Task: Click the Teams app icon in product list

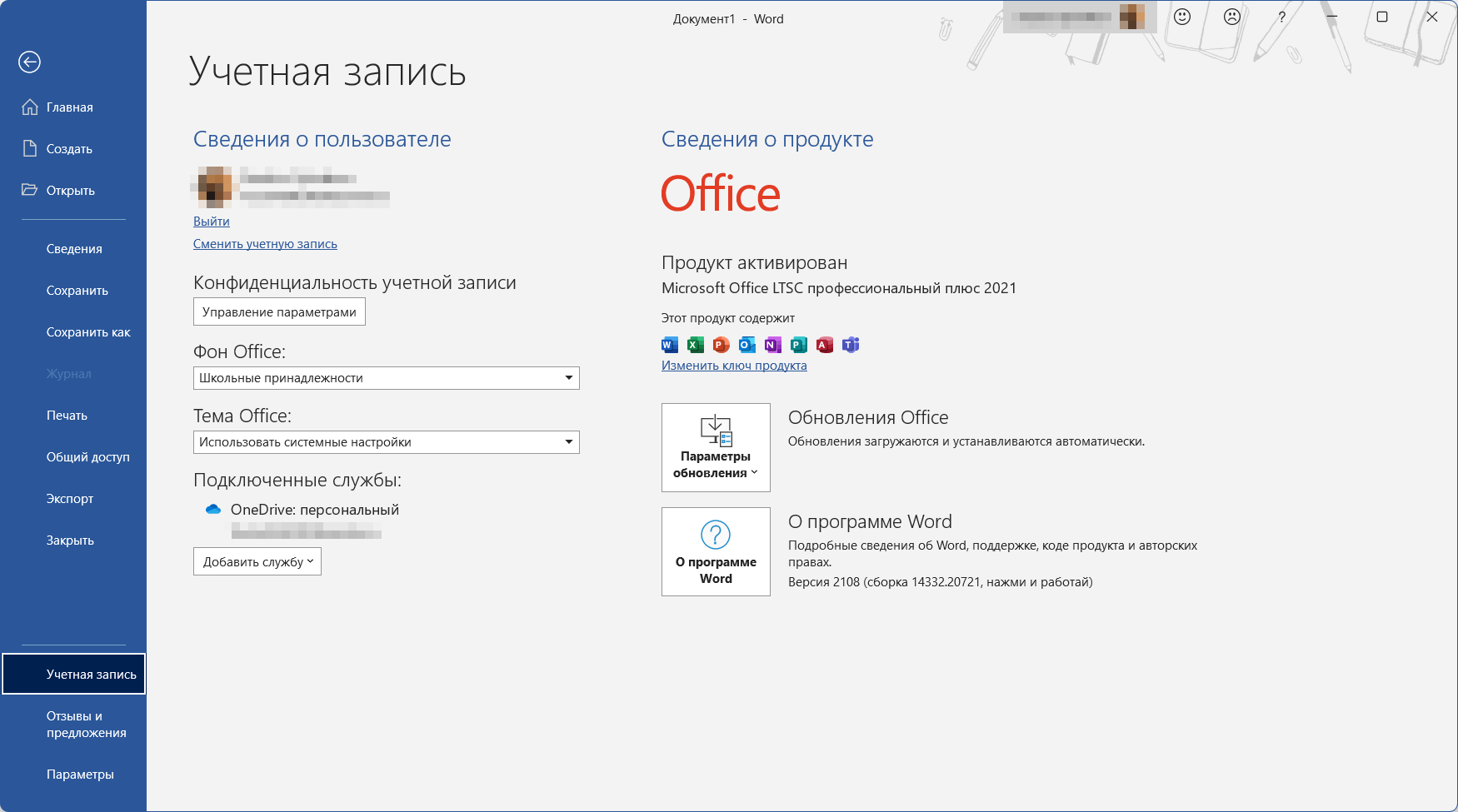Action: tap(851, 345)
